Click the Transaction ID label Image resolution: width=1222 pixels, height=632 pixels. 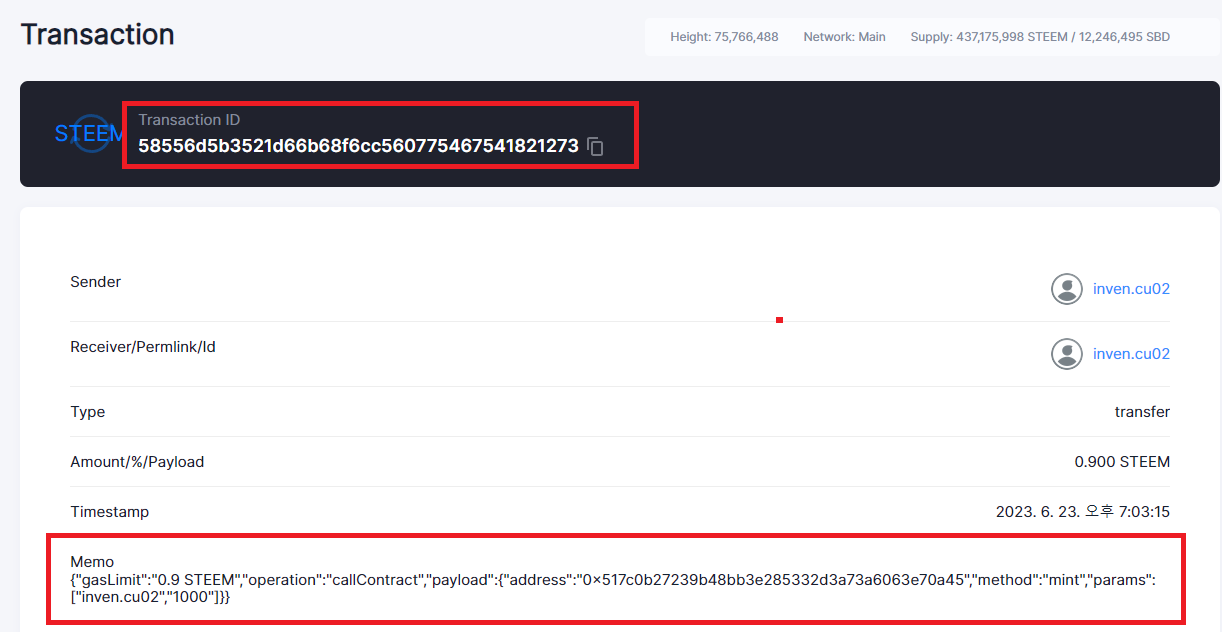189,120
